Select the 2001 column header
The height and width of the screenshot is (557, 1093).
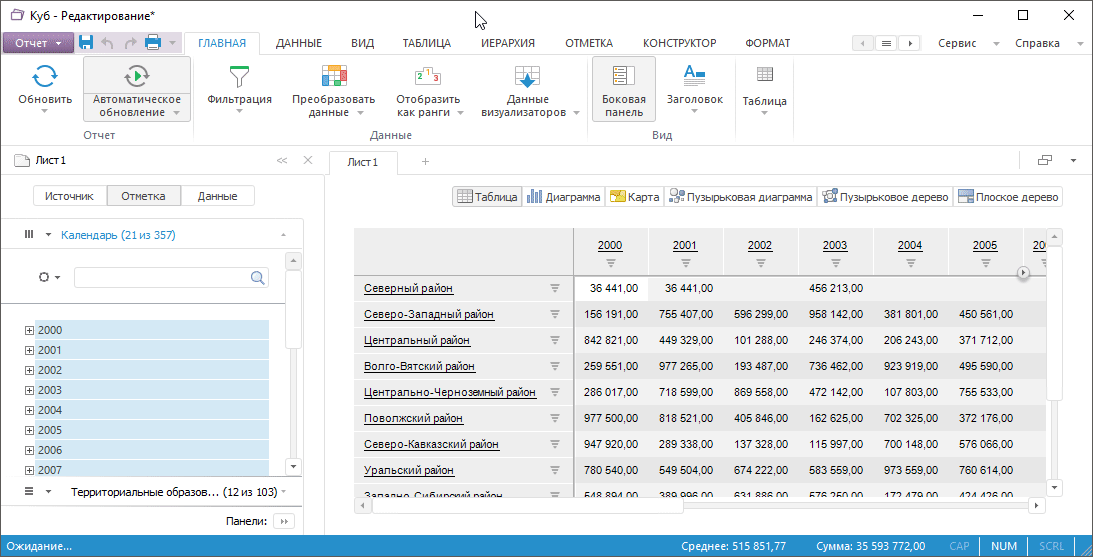click(685, 245)
